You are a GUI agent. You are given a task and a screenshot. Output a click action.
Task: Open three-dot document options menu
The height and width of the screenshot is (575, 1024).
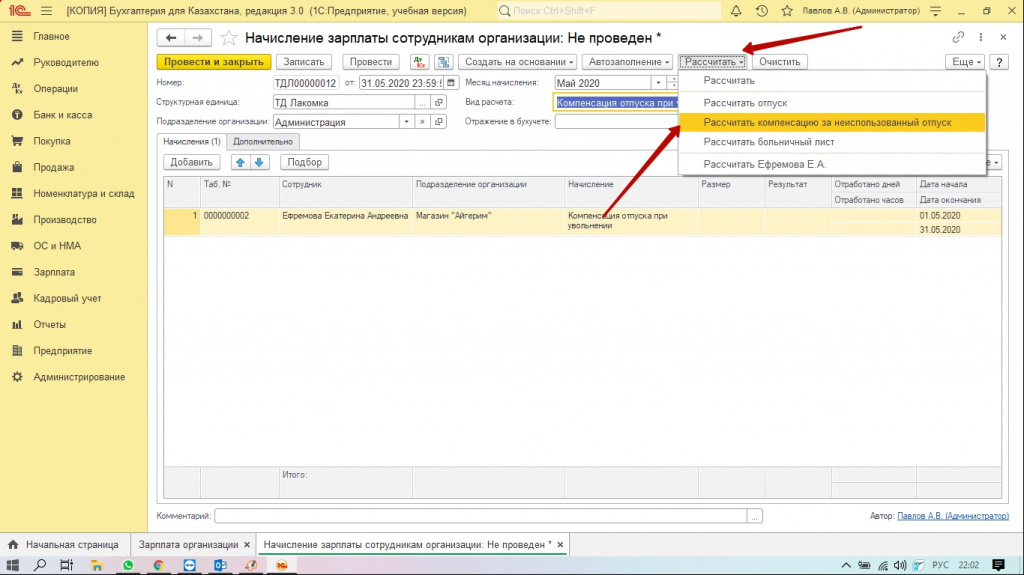click(981, 37)
